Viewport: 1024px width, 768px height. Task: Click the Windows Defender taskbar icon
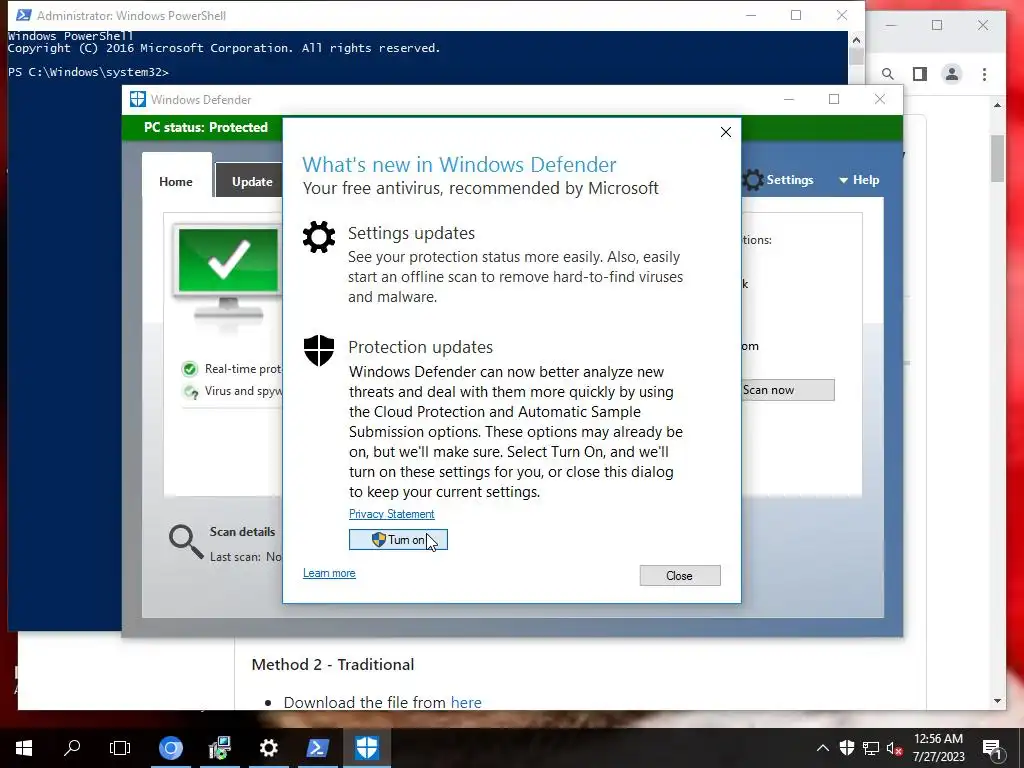tap(366, 748)
